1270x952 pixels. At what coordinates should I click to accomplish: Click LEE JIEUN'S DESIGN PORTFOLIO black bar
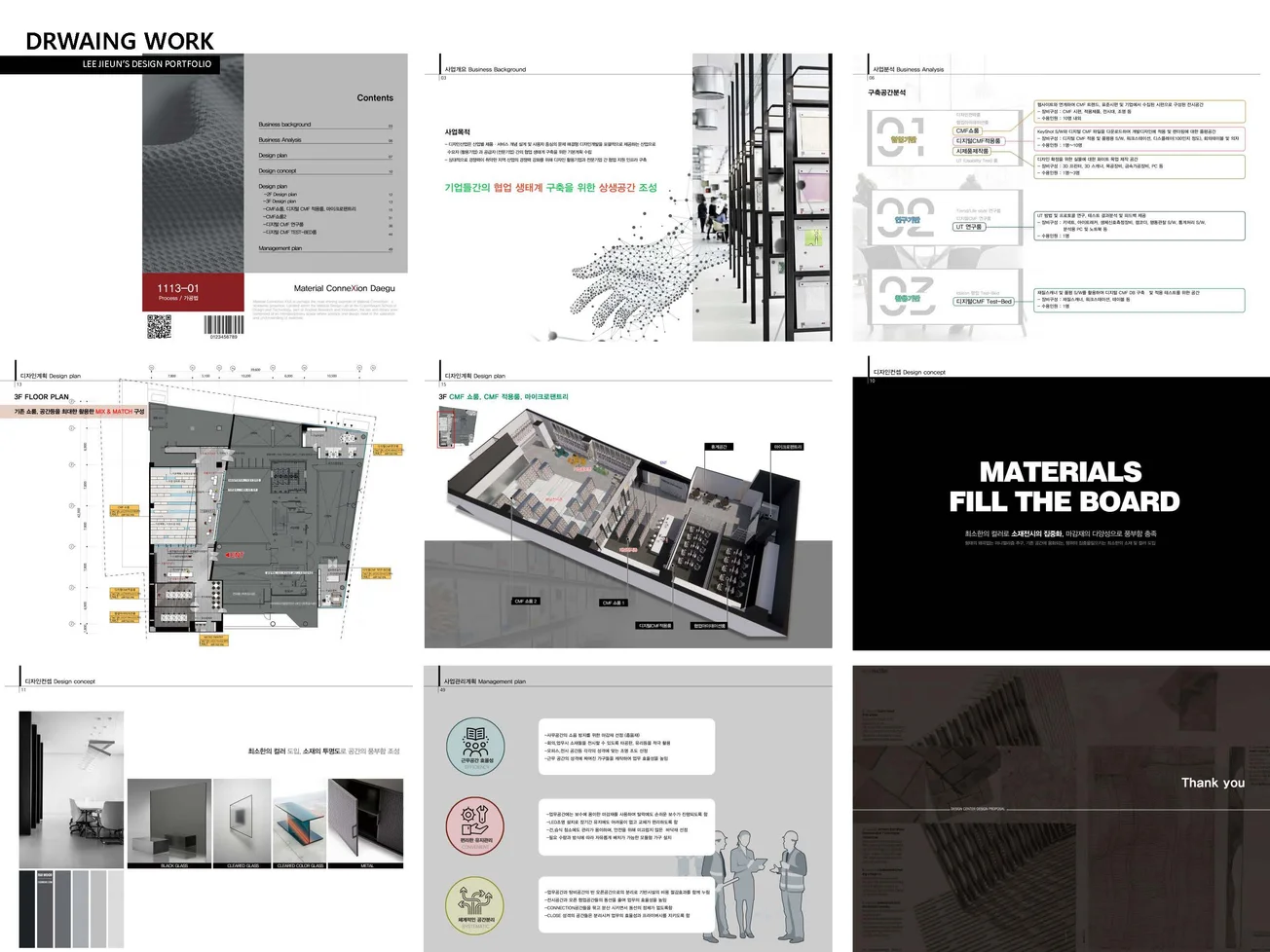click(109, 64)
